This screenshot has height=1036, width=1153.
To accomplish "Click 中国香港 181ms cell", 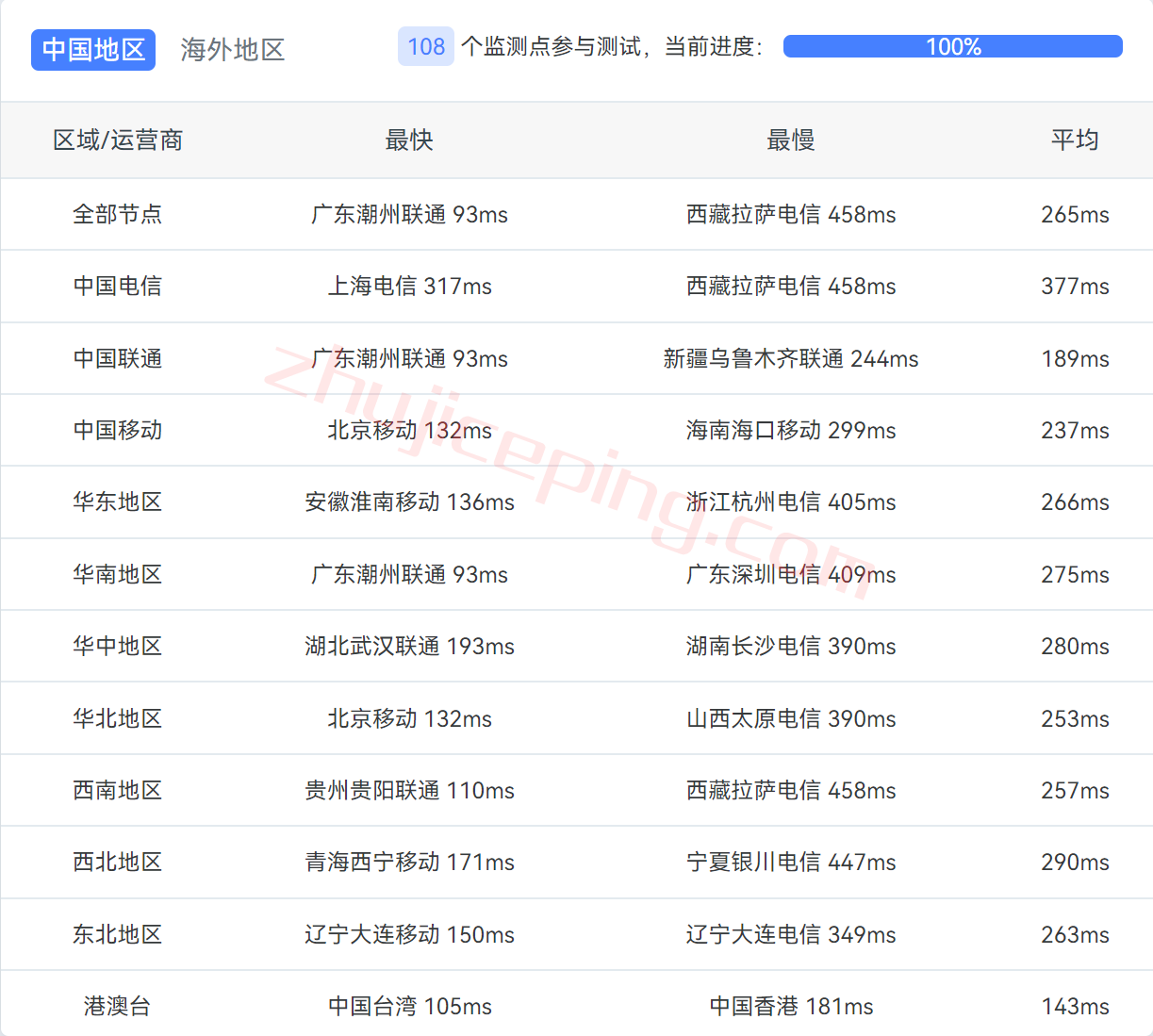I will point(791,1006).
